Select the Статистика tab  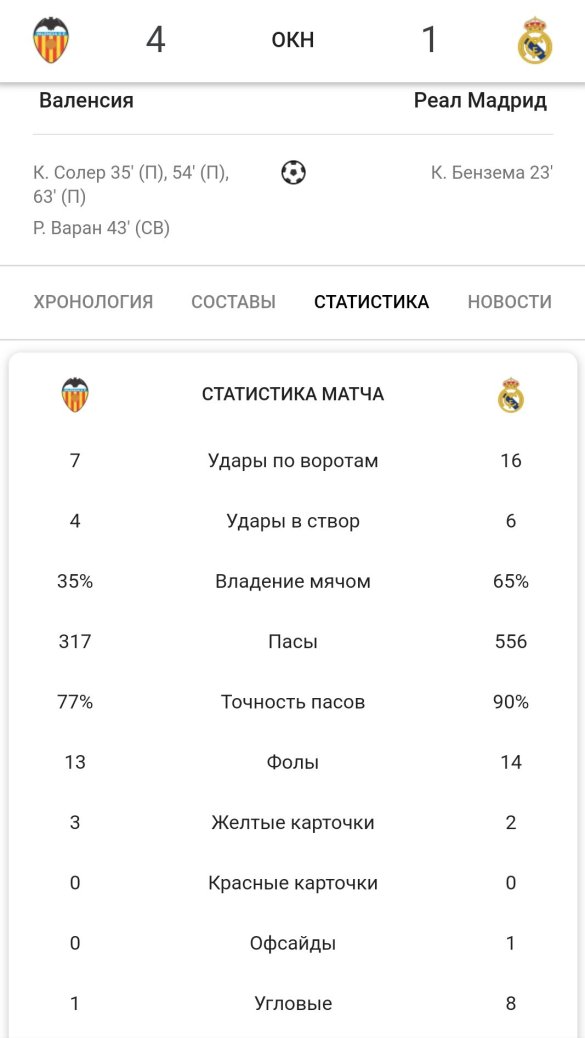click(371, 302)
